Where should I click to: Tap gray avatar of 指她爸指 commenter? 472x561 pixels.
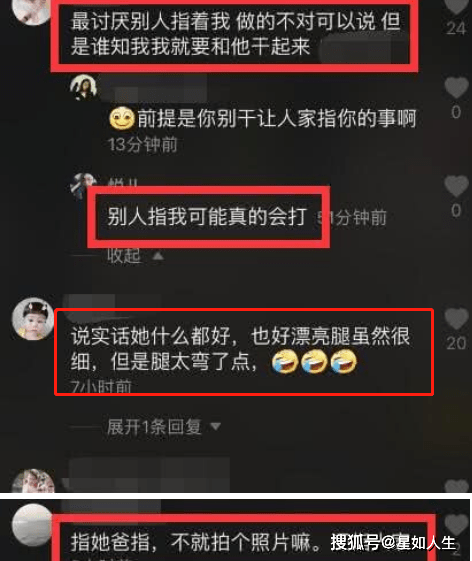(x=33, y=525)
